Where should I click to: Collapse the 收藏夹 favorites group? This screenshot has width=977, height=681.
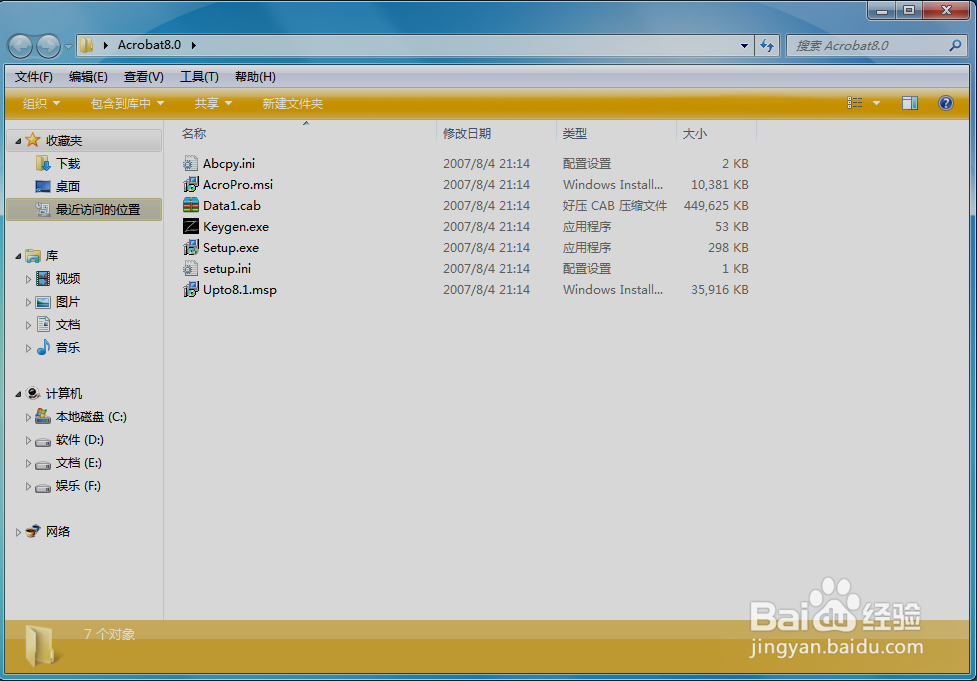(18, 141)
